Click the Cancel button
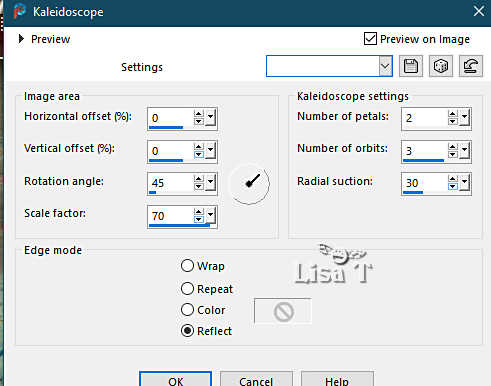 256,379
